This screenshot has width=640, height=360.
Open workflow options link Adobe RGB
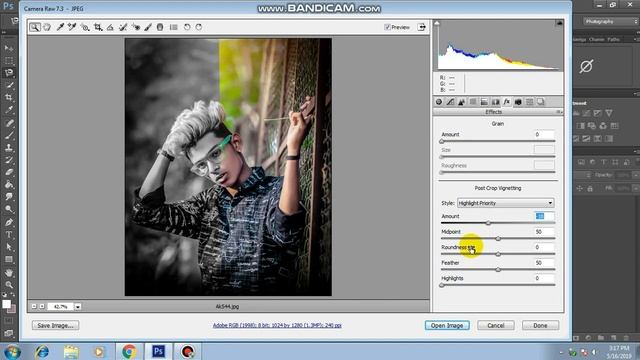[277, 325]
